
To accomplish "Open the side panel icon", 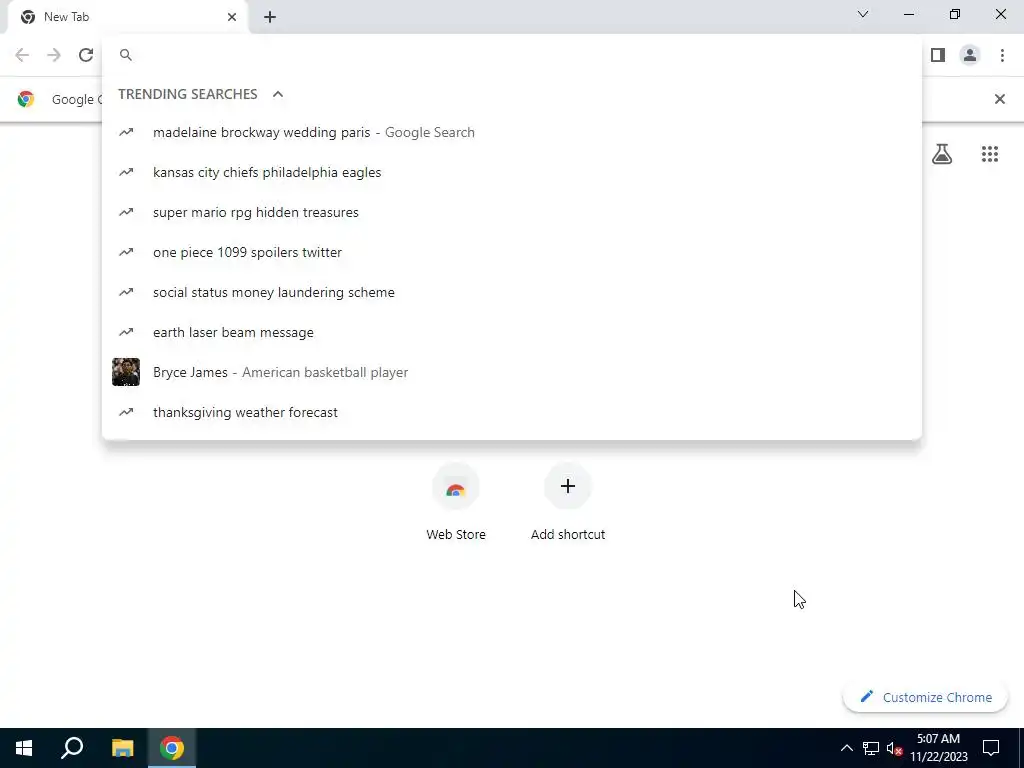I will (938, 55).
